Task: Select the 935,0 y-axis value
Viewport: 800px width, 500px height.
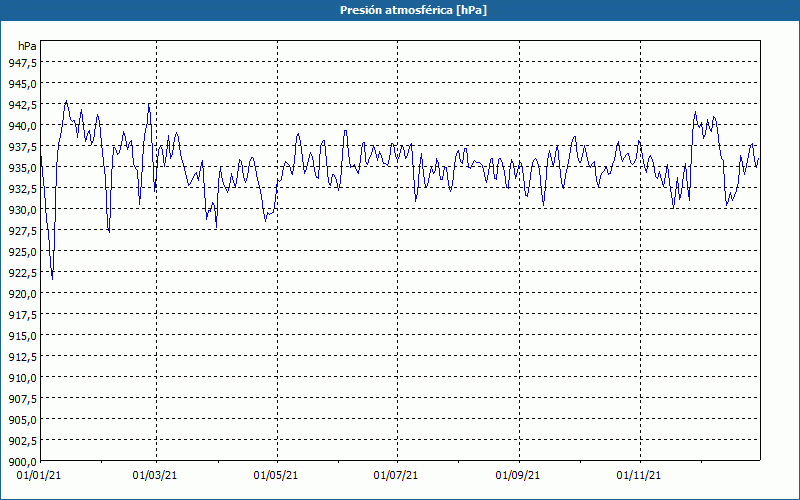Action: click(22, 168)
